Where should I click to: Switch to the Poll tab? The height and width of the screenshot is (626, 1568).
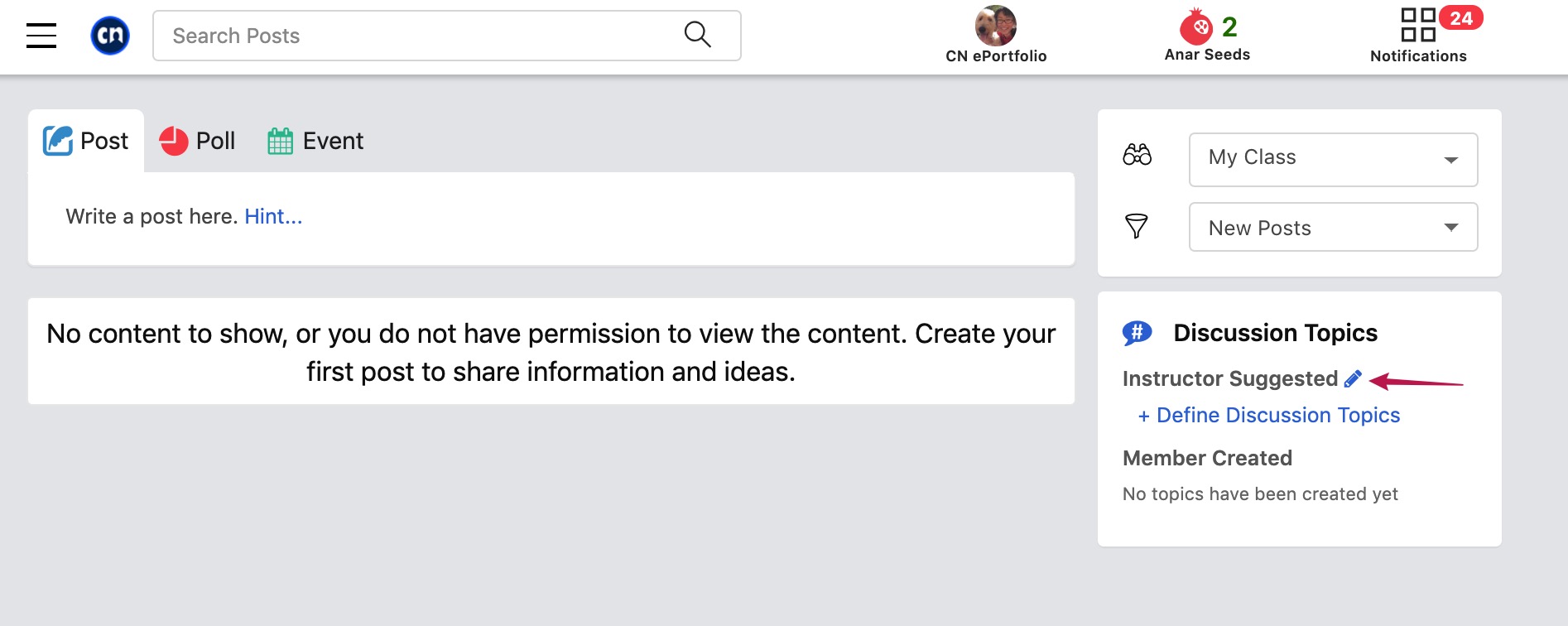point(197,141)
